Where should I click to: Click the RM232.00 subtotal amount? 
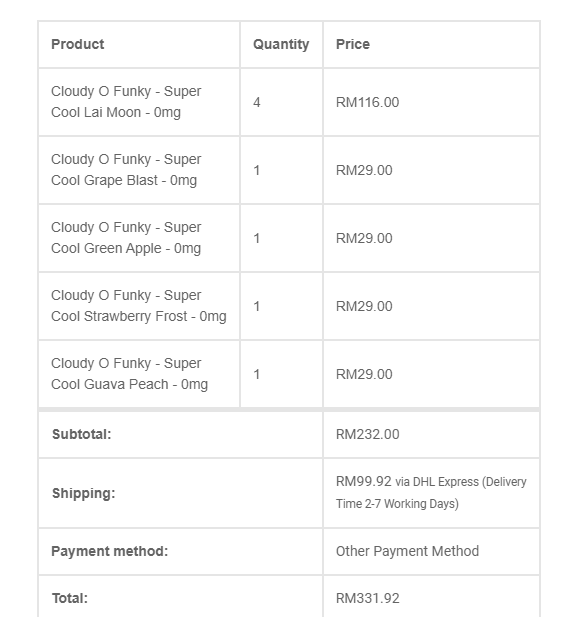pos(367,434)
